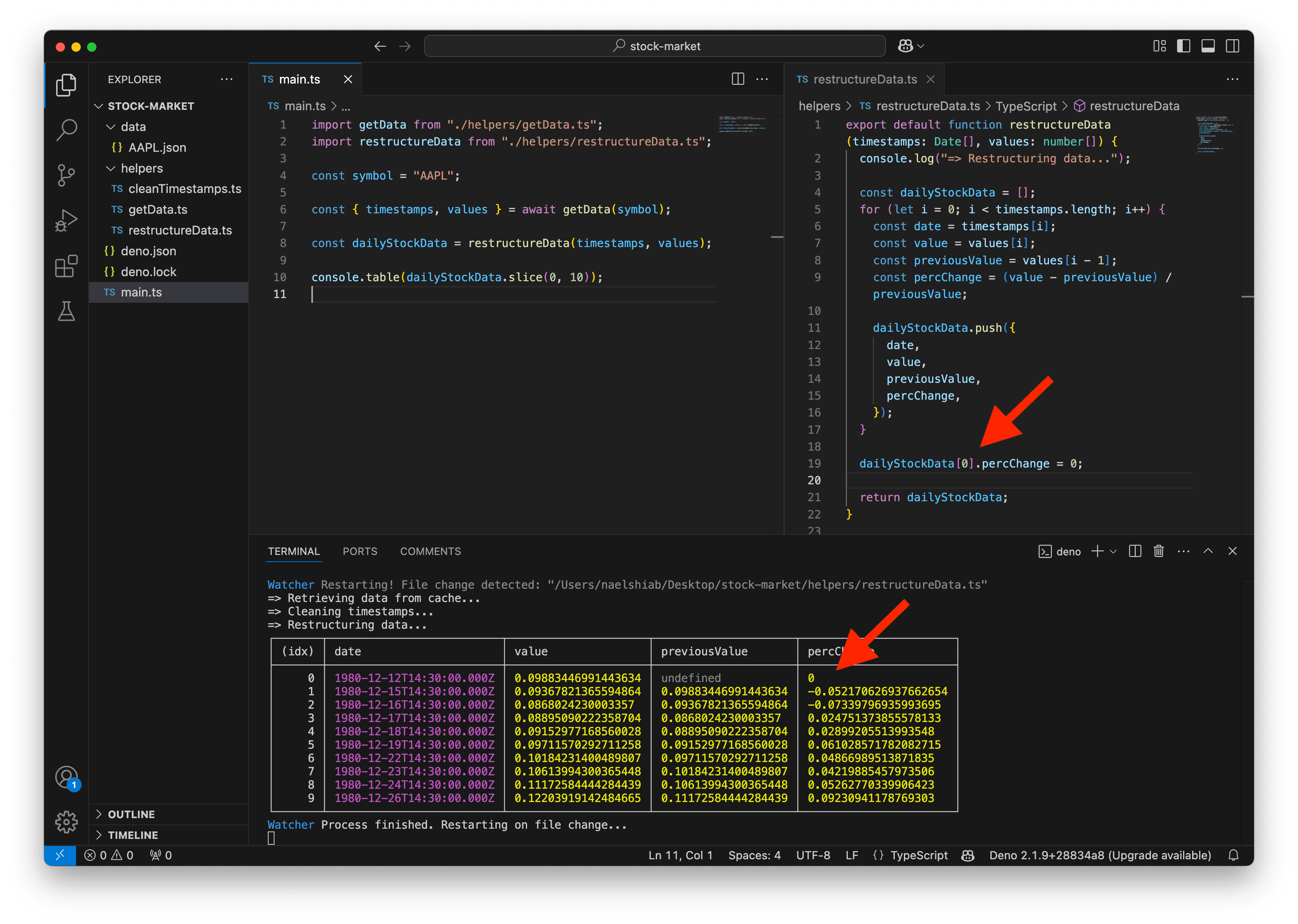Switch to the TERMINAL tab
Viewport: 1298px width, 924px height.
click(293, 551)
